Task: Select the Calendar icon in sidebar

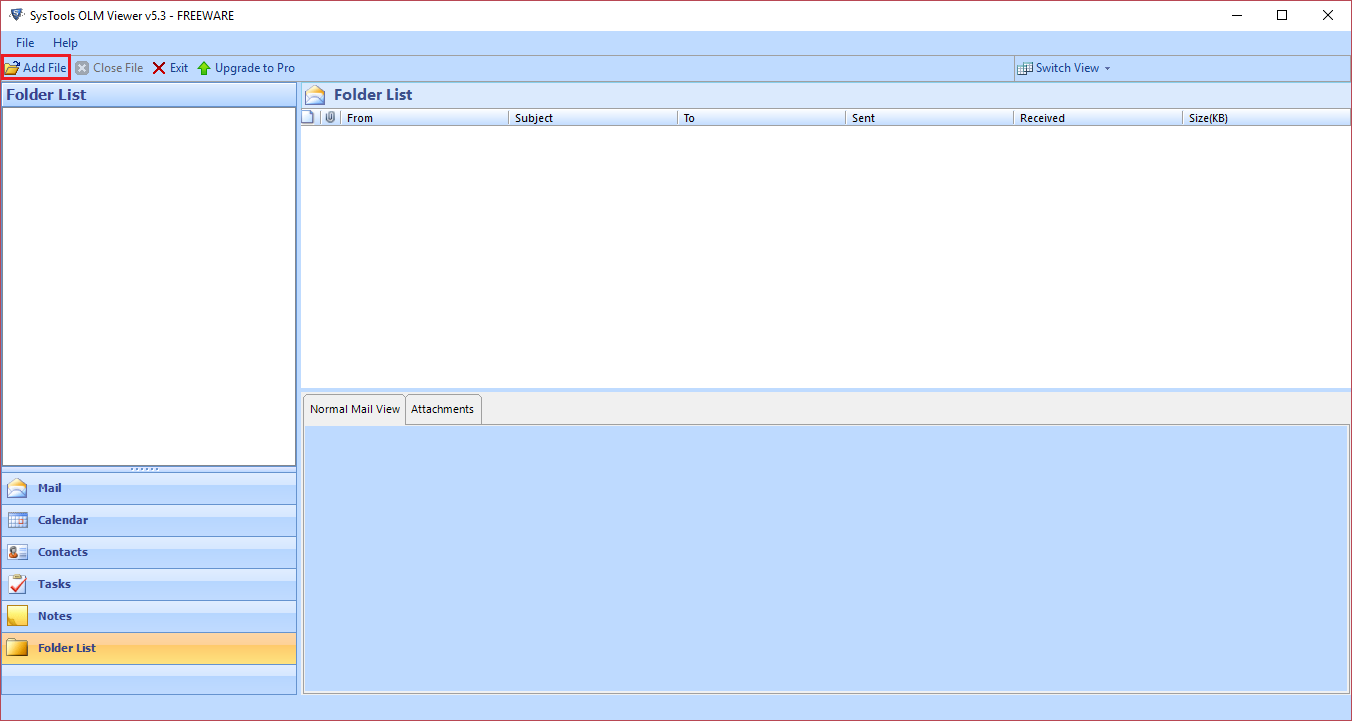Action: tap(17, 520)
